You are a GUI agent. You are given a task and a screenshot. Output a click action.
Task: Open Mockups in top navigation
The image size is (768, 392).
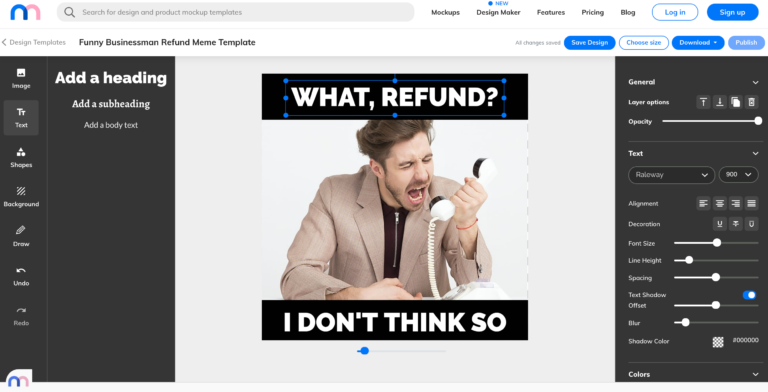pos(445,13)
